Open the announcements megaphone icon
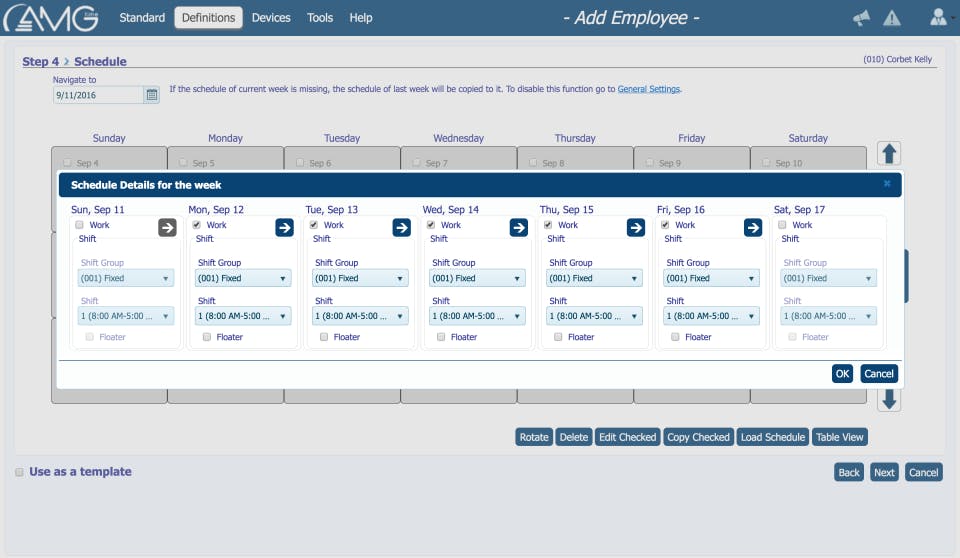 [861, 18]
